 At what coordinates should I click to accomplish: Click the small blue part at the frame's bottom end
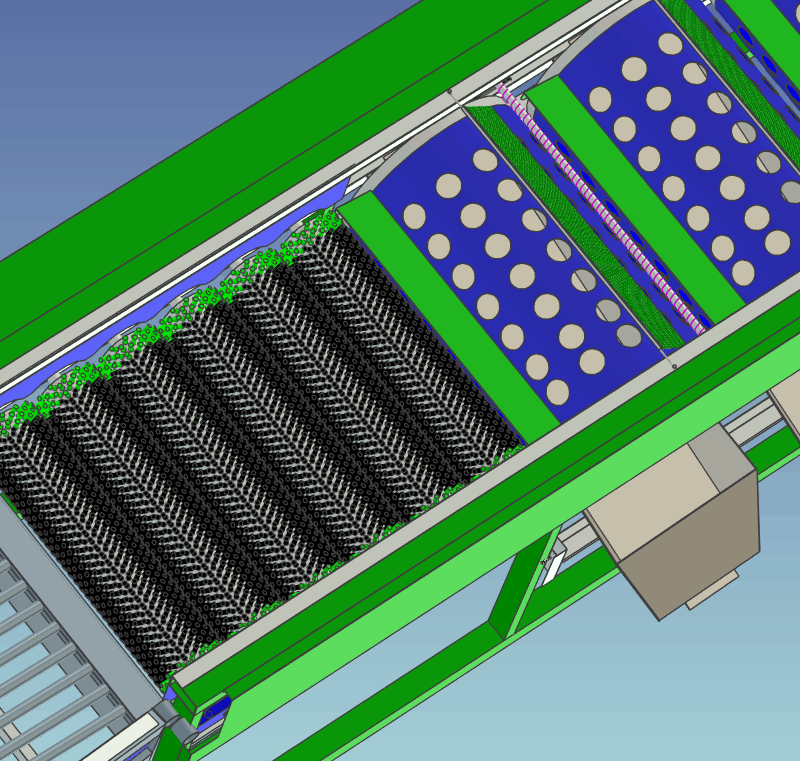coord(213,713)
